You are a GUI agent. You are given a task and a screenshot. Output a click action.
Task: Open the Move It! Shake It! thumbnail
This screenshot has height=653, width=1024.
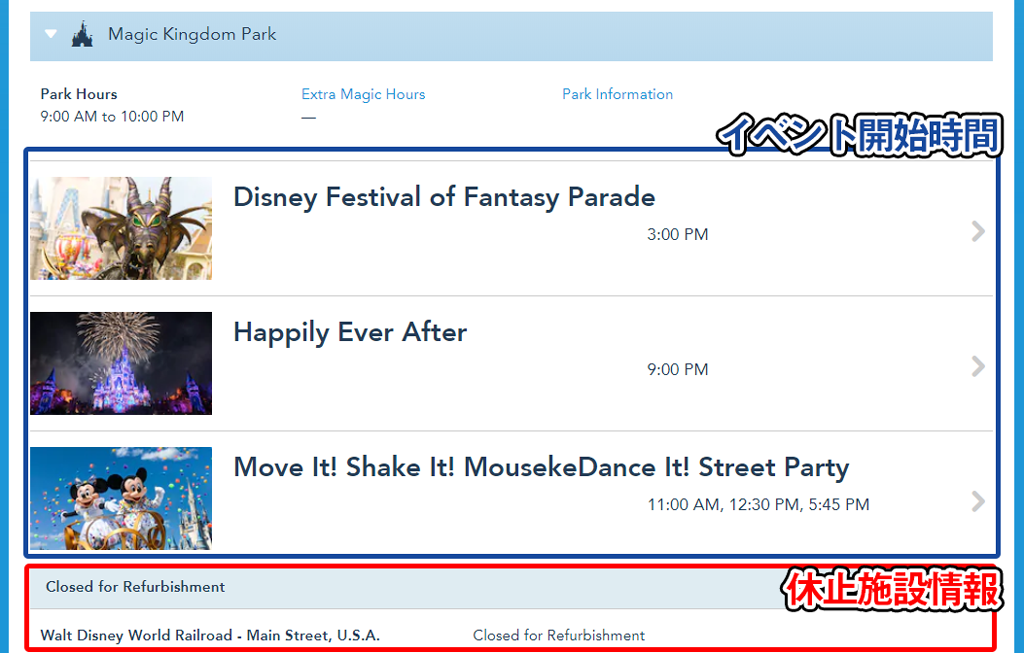click(x=121, y=498)
